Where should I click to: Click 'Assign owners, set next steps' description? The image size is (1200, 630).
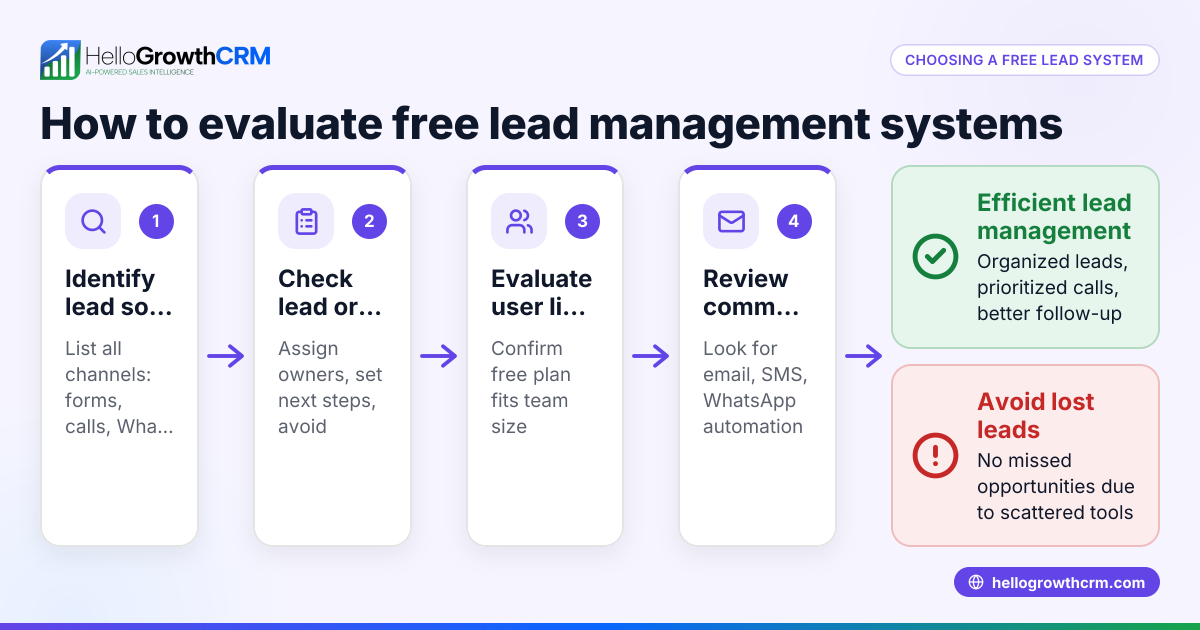pyautogui.click(x=330, y=388)
